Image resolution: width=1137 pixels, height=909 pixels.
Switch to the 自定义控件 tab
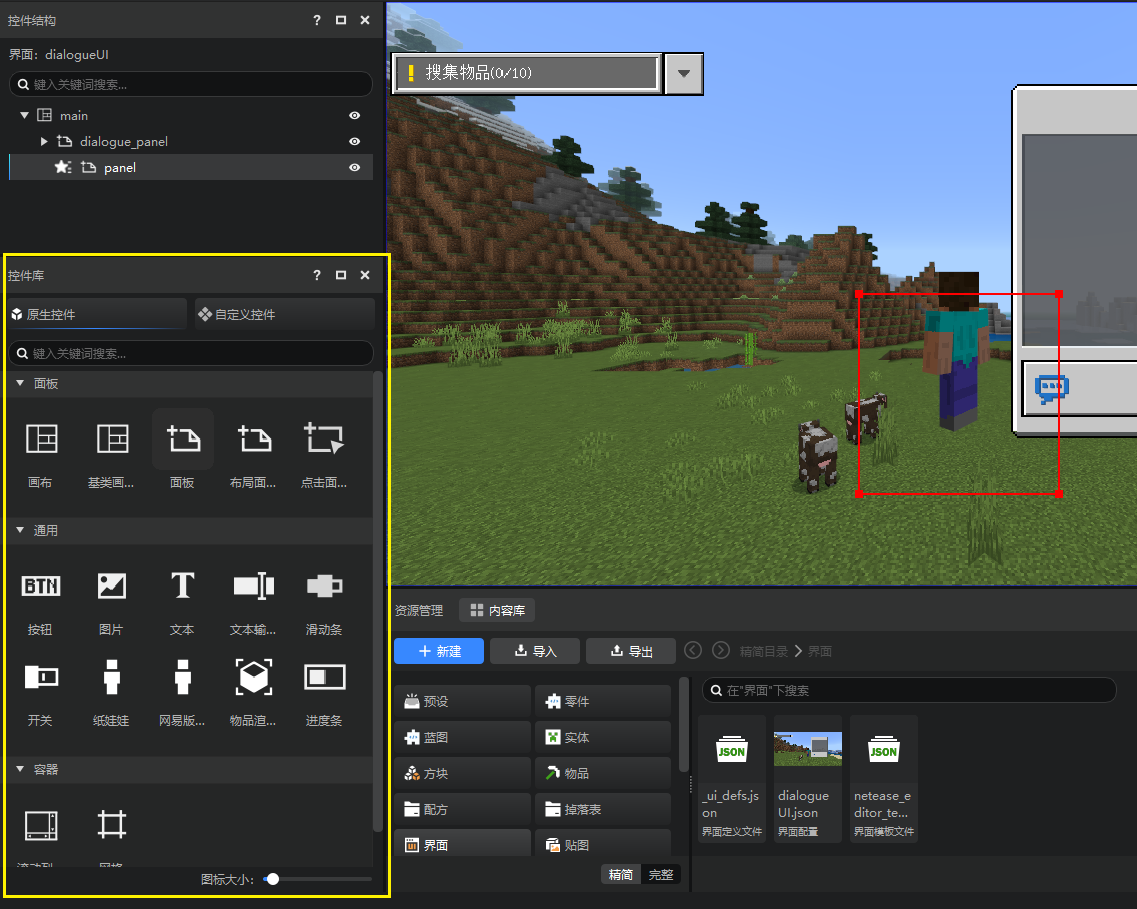284,314
